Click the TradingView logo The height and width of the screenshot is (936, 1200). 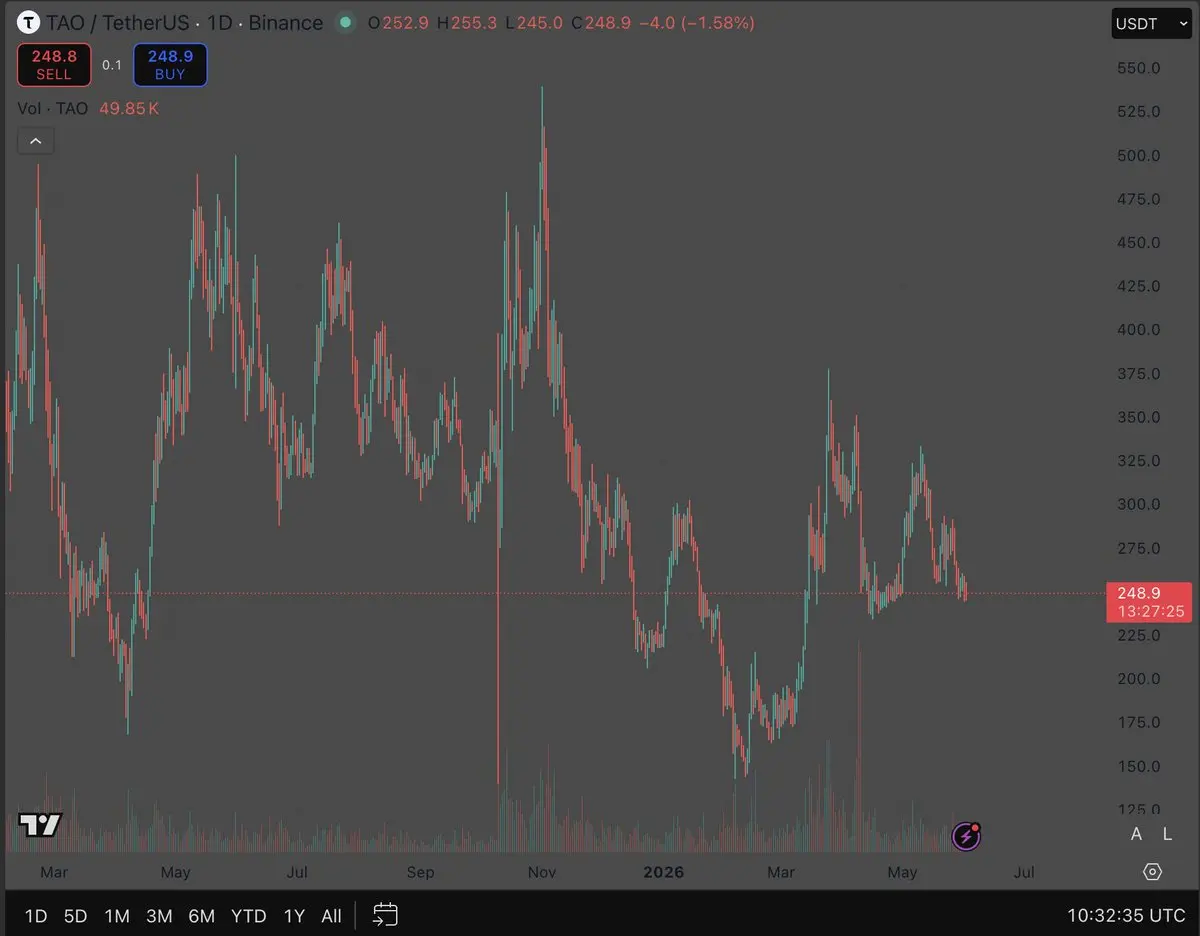pos(41,825)
